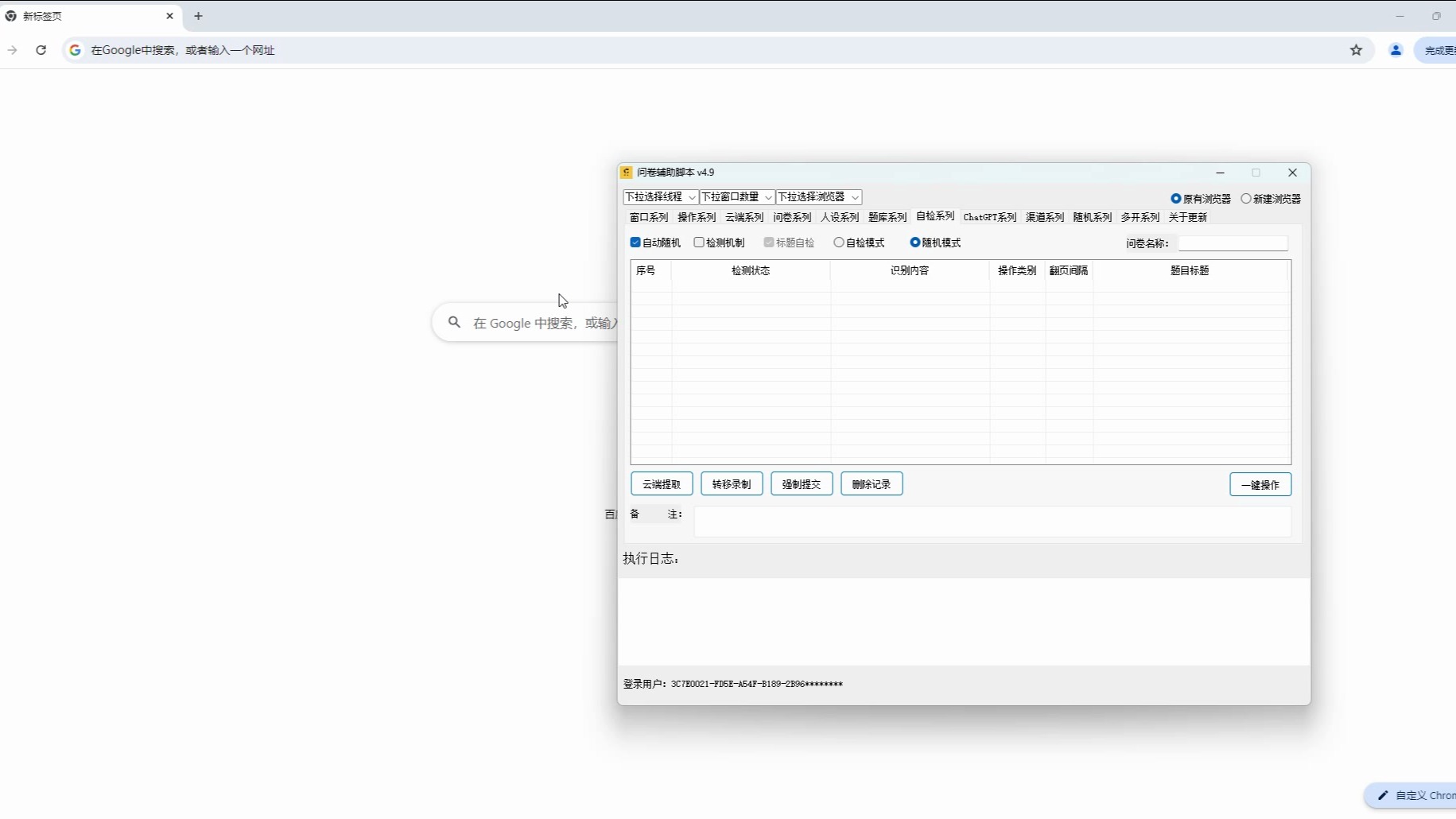This screenshot has height=819, width=1456.
Task: Bookmark this page with star icon
Action: 1357,50
